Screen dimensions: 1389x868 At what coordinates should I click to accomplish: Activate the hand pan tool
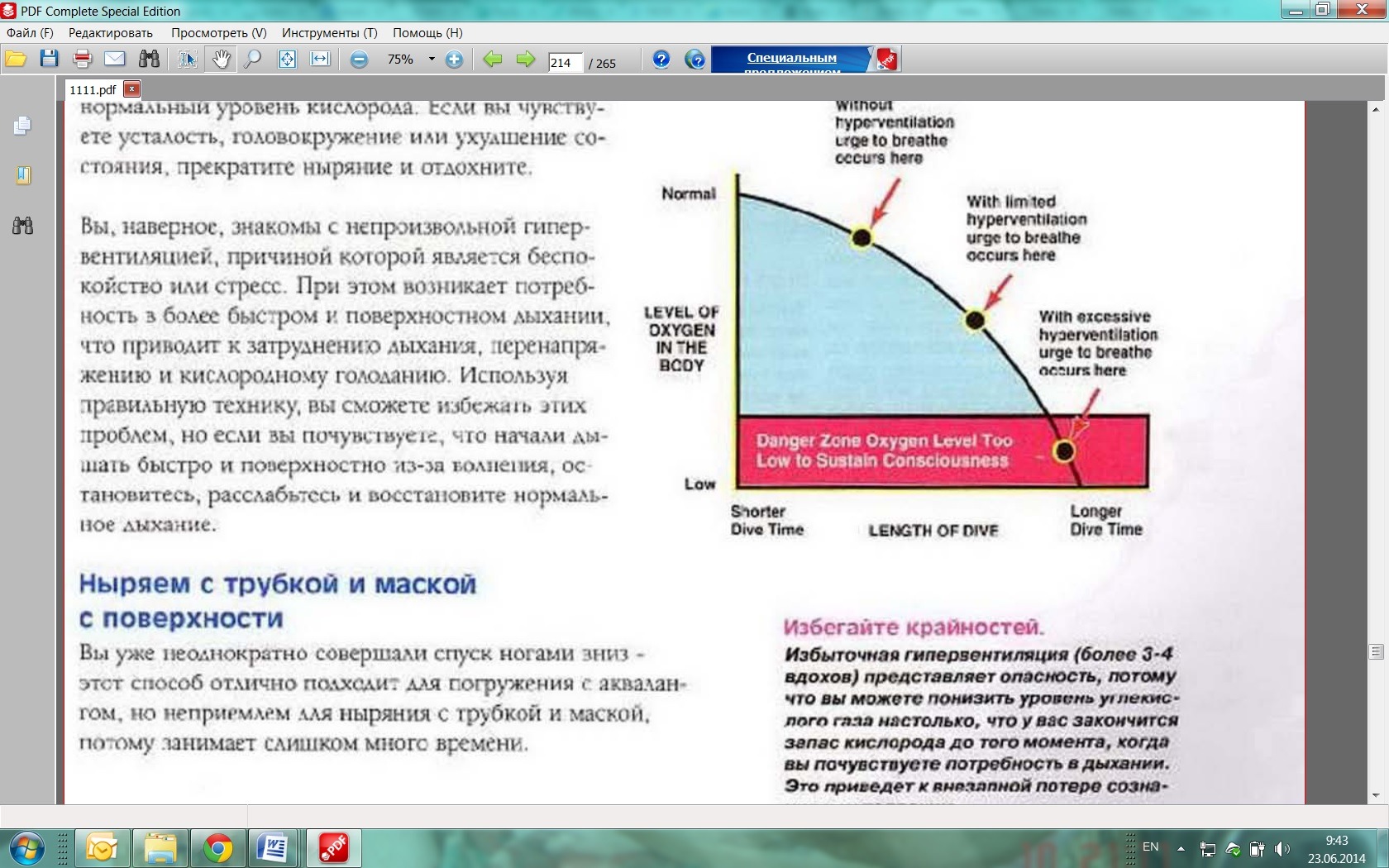coord(221,60)
